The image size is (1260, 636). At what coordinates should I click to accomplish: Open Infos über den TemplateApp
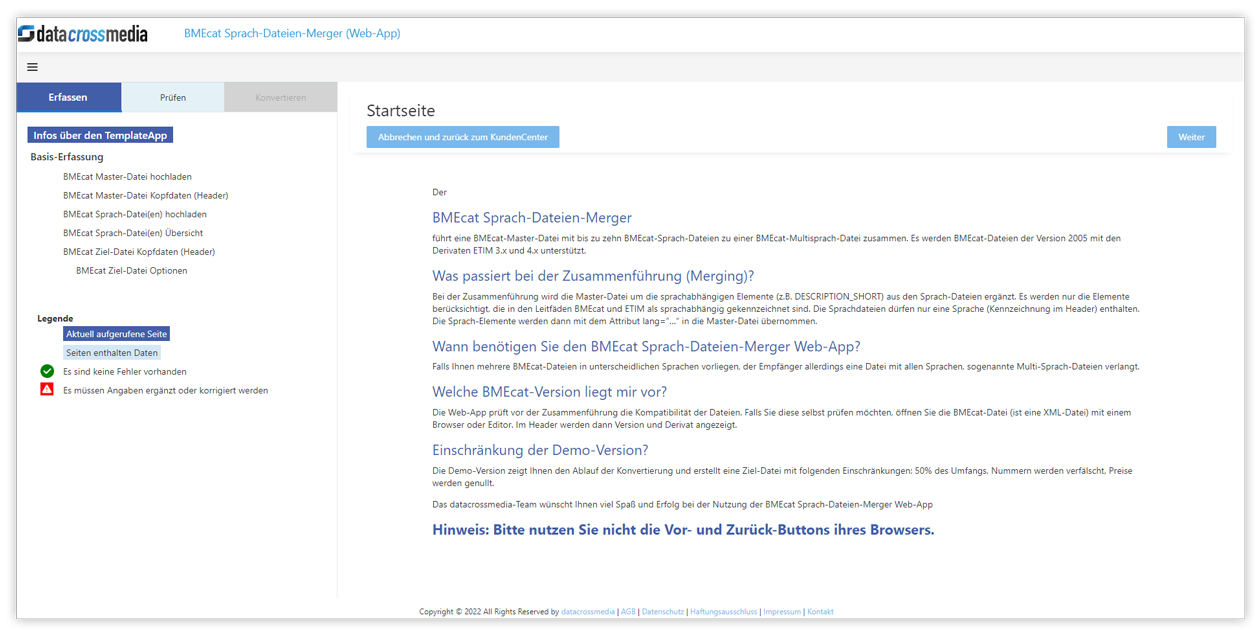[x=100, y=135]
